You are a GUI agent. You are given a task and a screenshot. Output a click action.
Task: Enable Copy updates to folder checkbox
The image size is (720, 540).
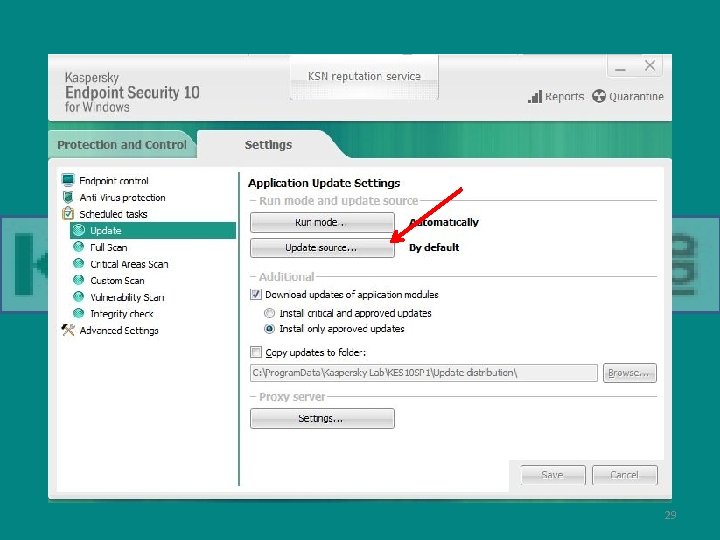click(256, 352)
